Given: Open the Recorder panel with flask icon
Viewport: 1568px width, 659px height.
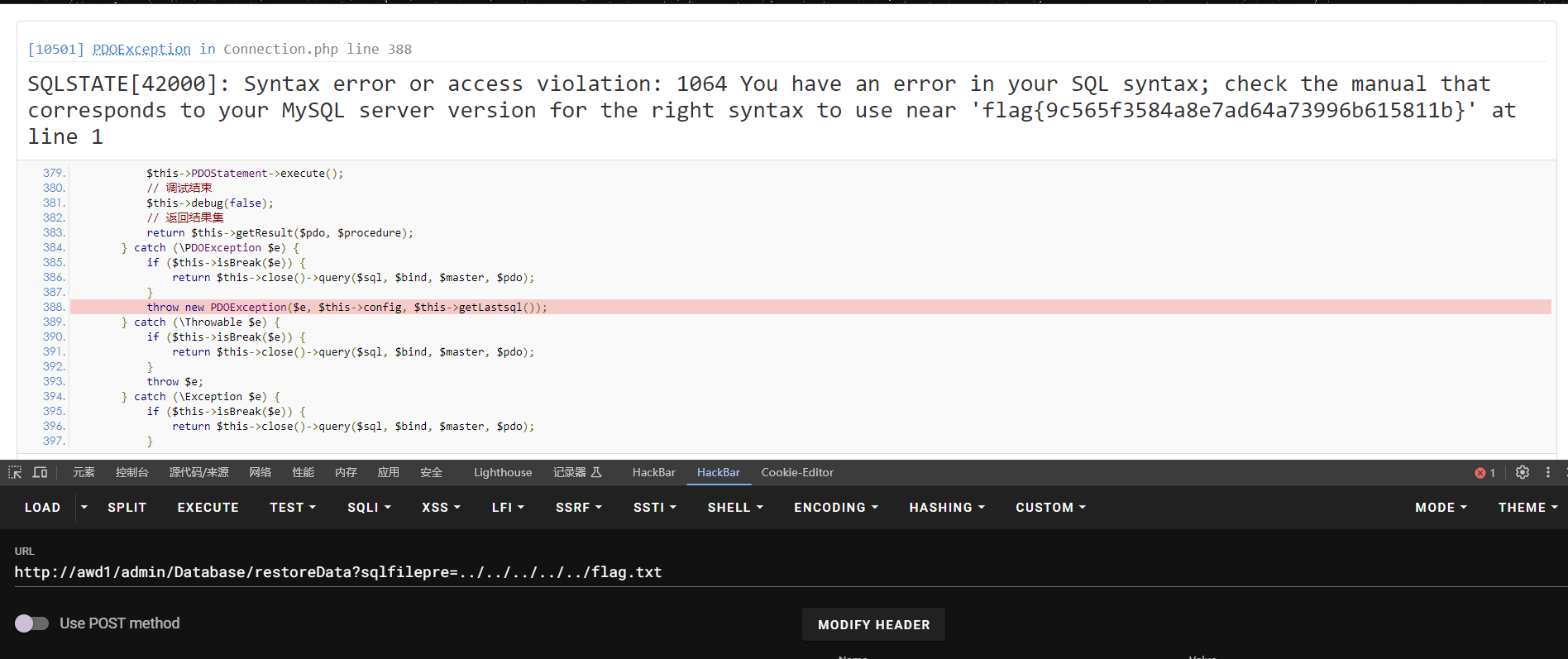Looking at the screenshot, I should tap(577, 472).
